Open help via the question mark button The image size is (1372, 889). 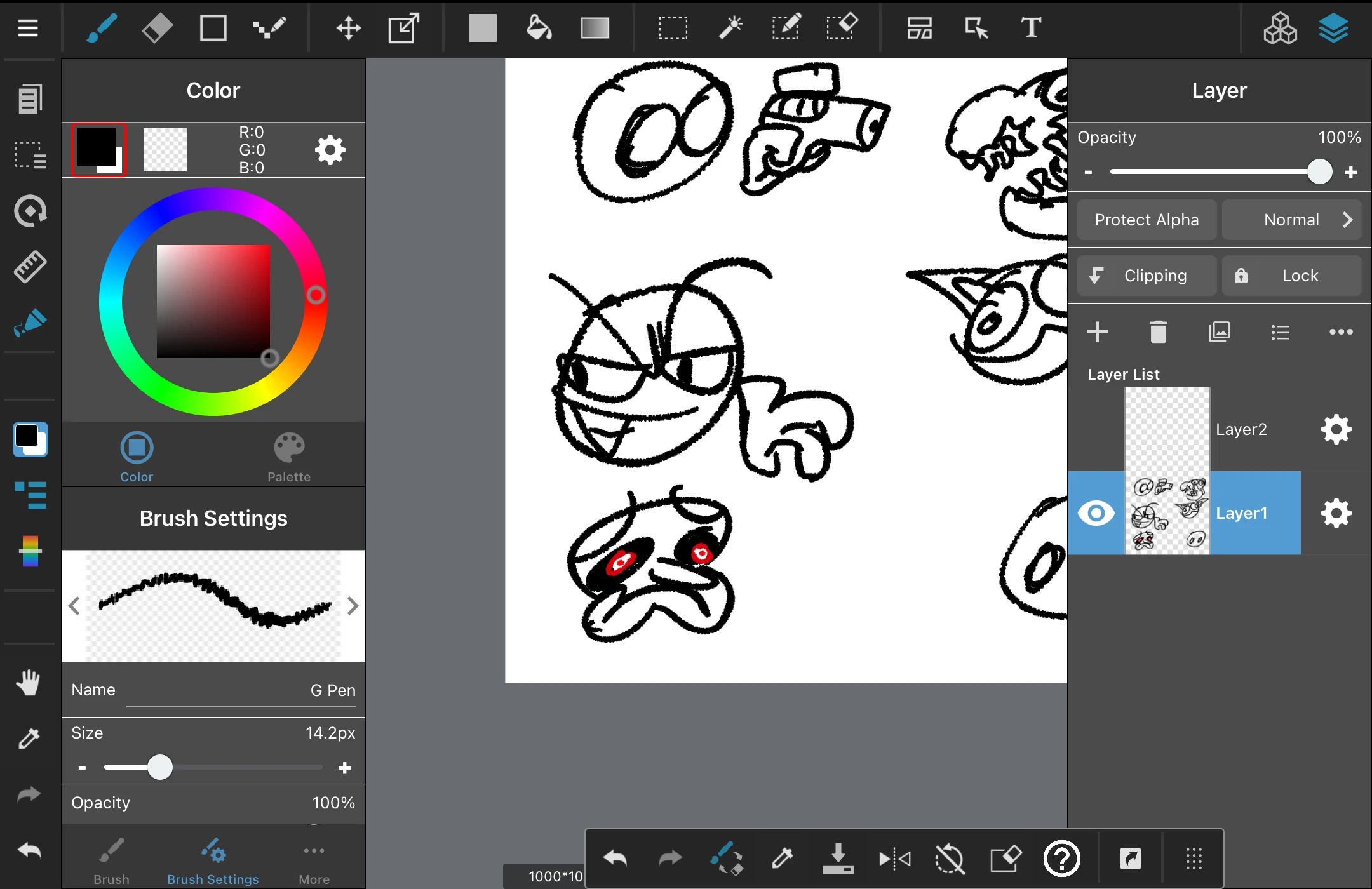click(1062, 858)
